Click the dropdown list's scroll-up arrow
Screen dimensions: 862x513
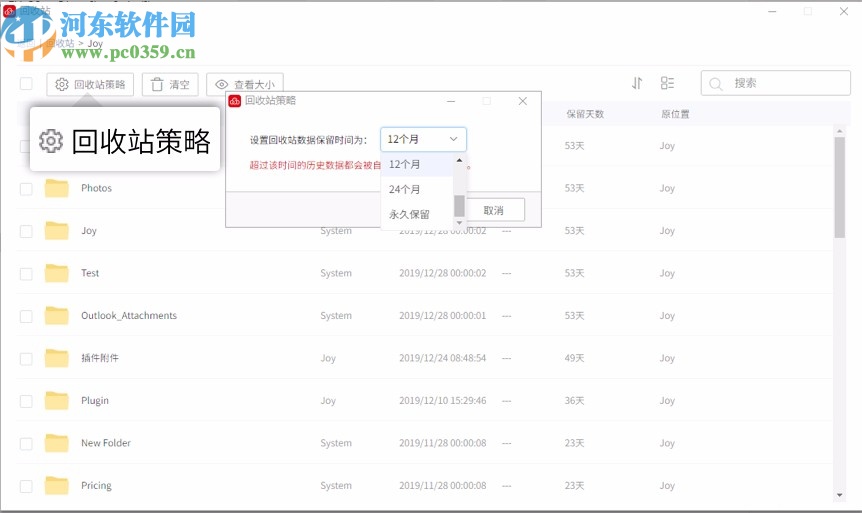coord(460,160)
